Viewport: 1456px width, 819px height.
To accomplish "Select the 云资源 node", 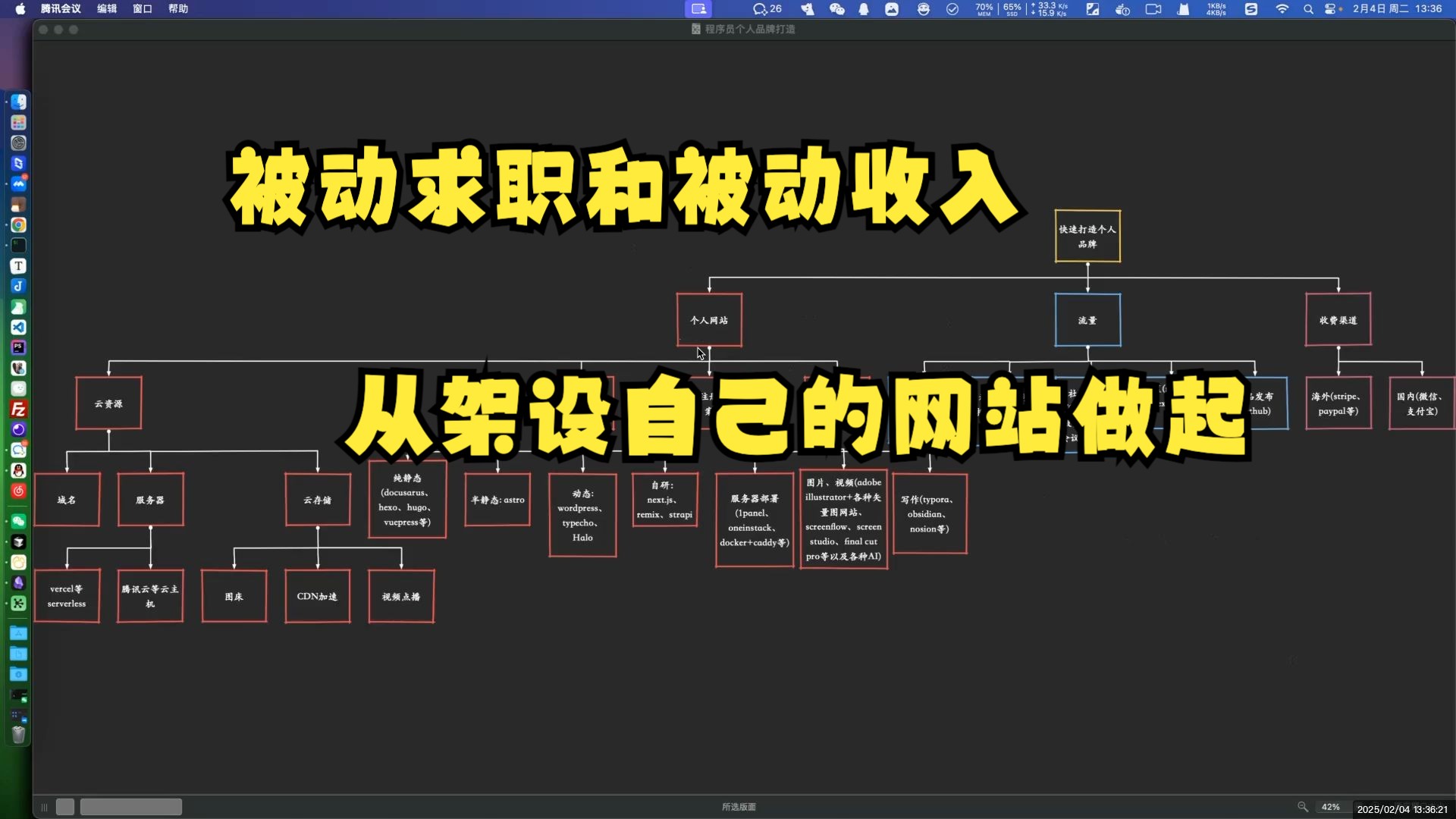I will 108,403.
